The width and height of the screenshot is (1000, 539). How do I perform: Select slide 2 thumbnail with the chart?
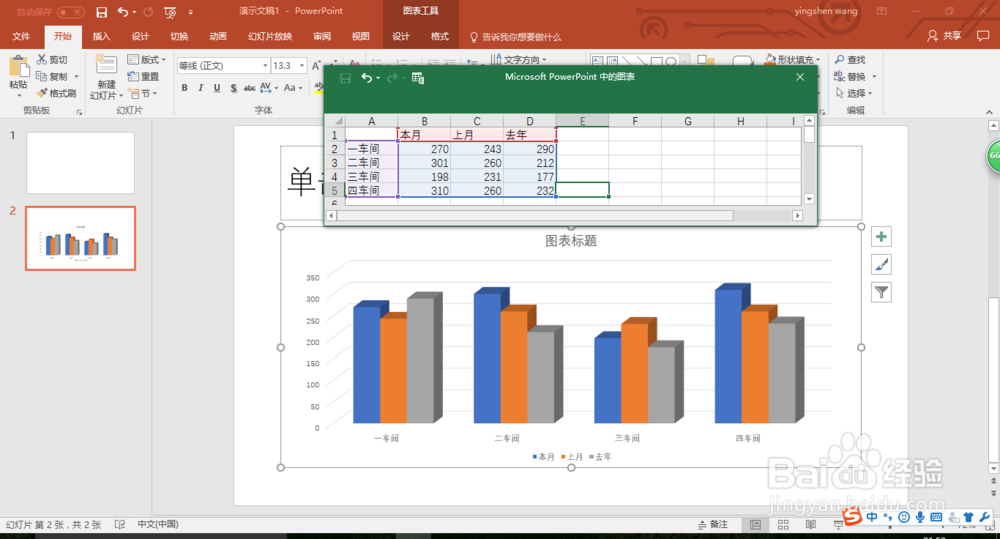pos(80,239)
